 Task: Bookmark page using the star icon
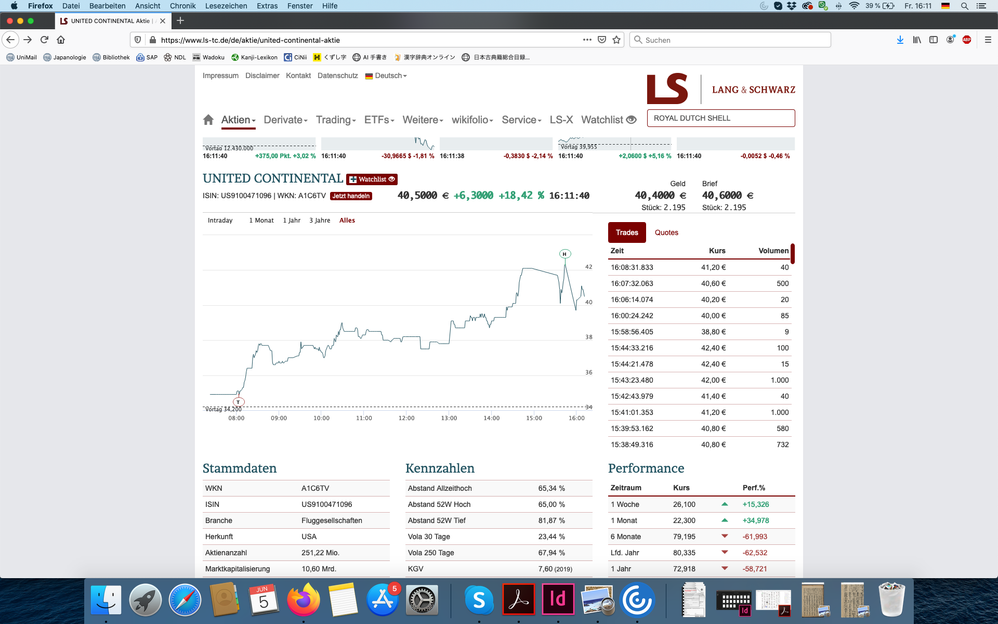[x=617, y=40]
